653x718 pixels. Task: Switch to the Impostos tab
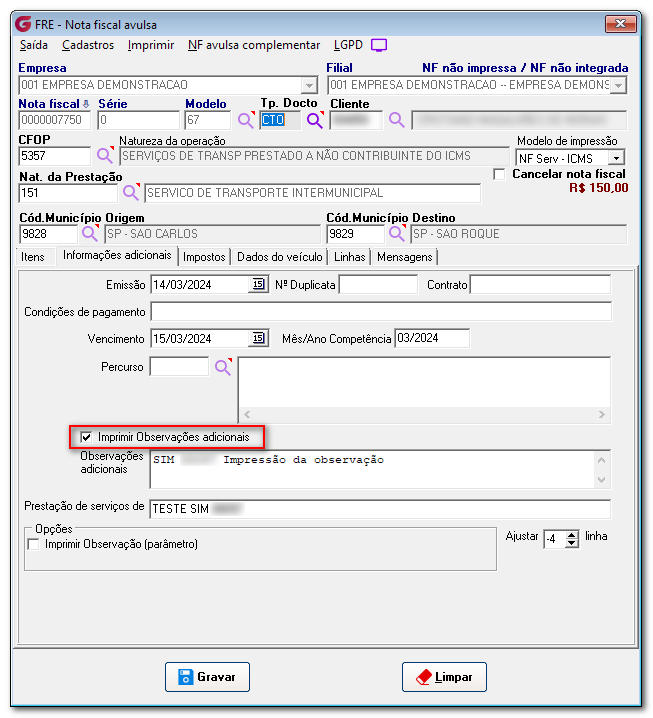204,257
